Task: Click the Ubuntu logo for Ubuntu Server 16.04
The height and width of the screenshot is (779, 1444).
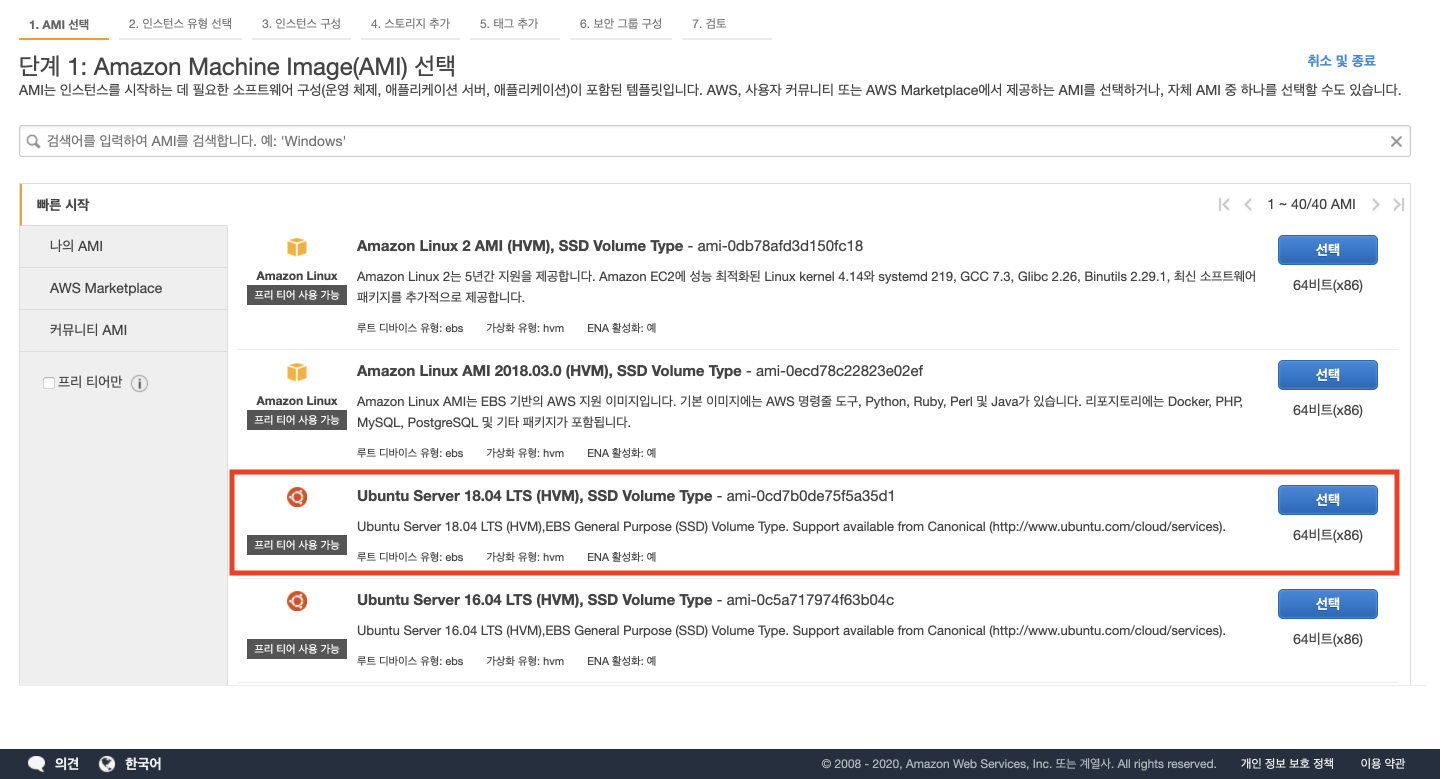Action: [x=297, y=601]
